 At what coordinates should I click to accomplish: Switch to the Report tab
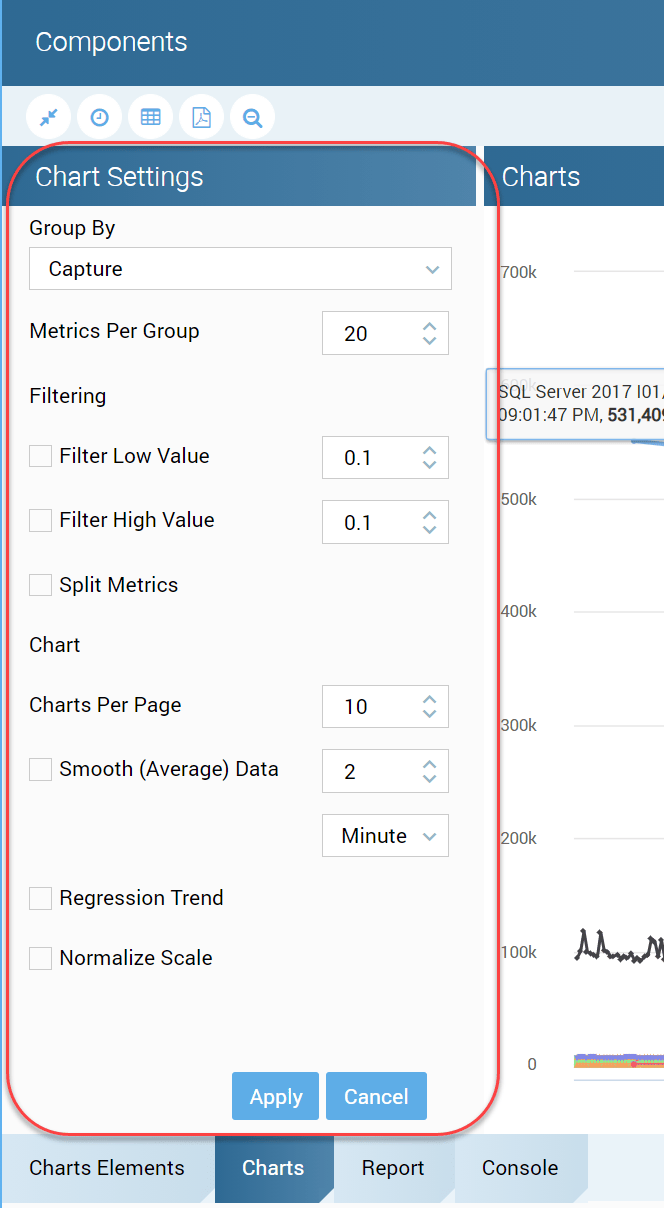pos(393,1168)
